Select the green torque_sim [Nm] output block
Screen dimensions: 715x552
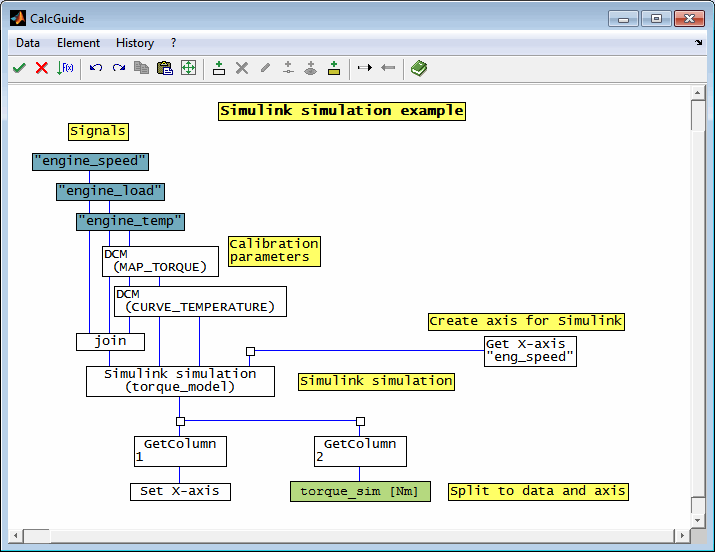click(360, 491)
